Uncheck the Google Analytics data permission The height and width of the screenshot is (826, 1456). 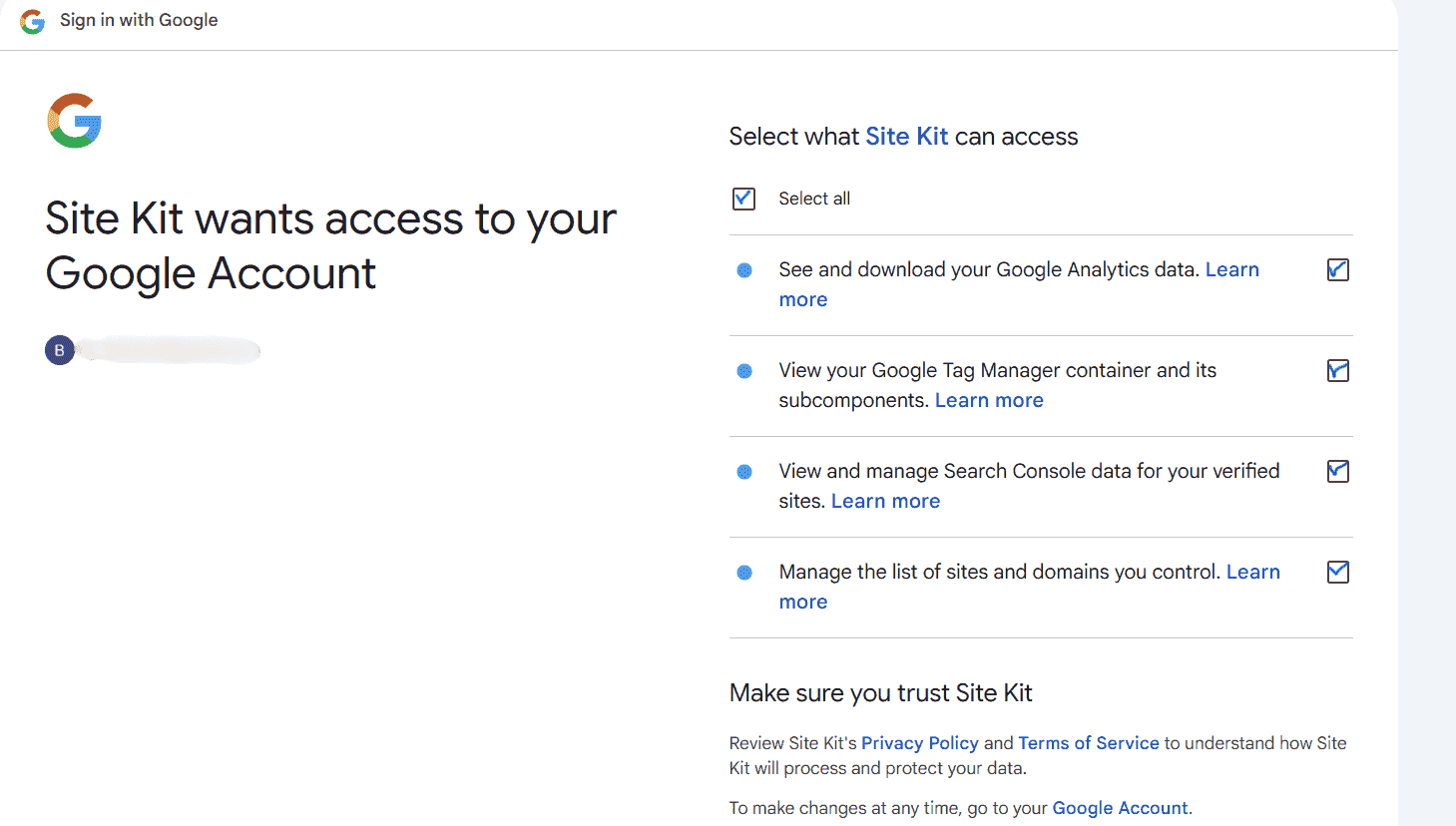[1337, 269]
